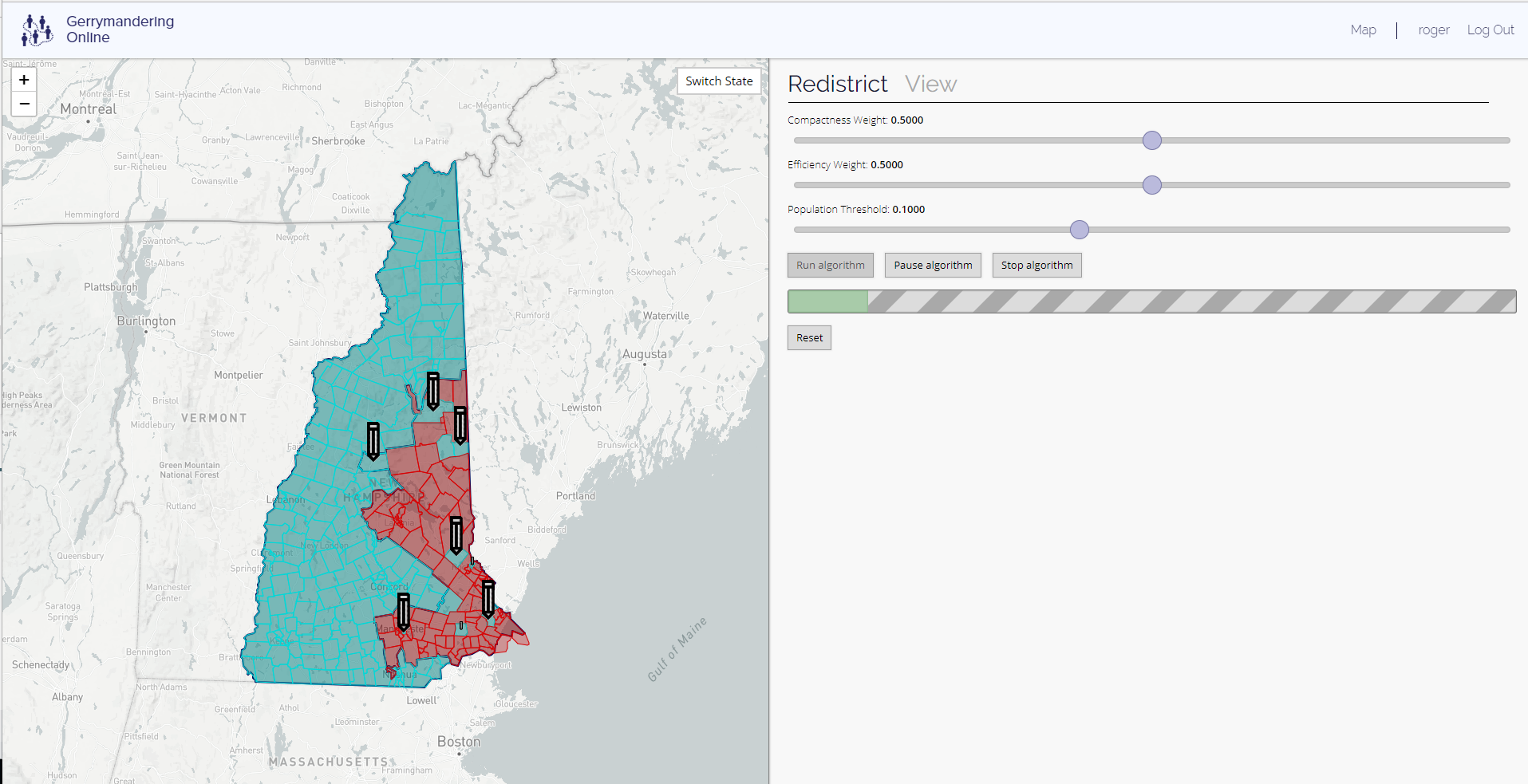Click the pencil marker near Manchester

tap(403, 612)
